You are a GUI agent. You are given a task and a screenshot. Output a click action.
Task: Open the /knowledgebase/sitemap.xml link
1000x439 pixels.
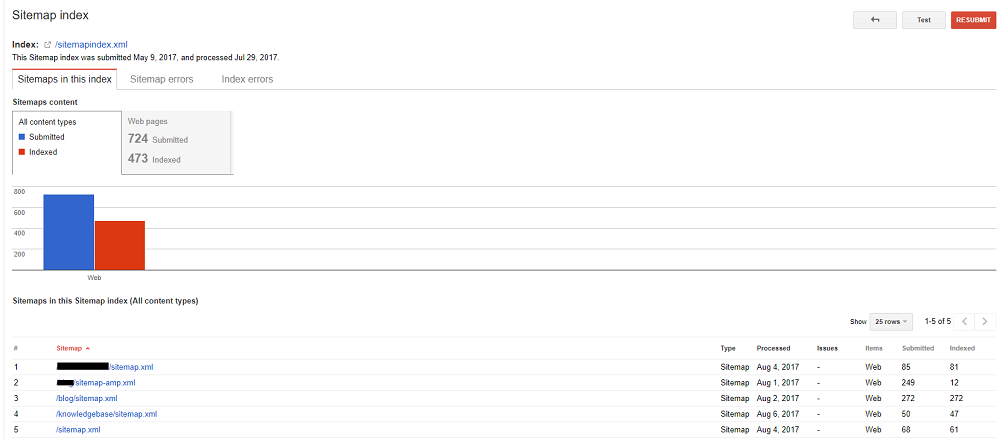[107, 414]
